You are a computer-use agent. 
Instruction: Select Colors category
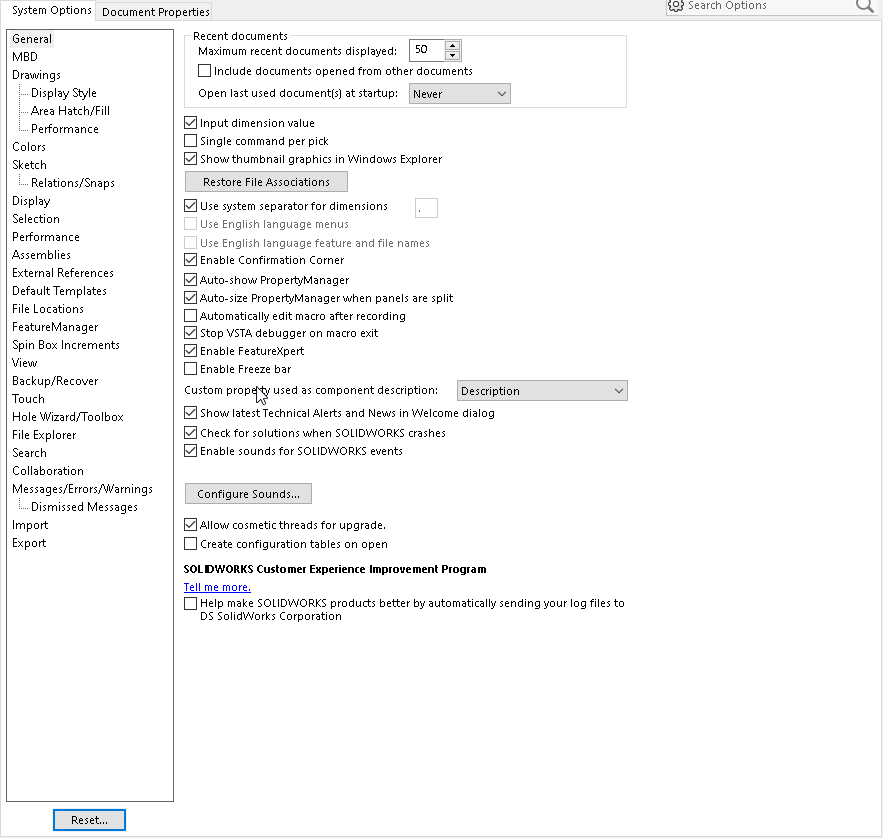click(29, 147)
